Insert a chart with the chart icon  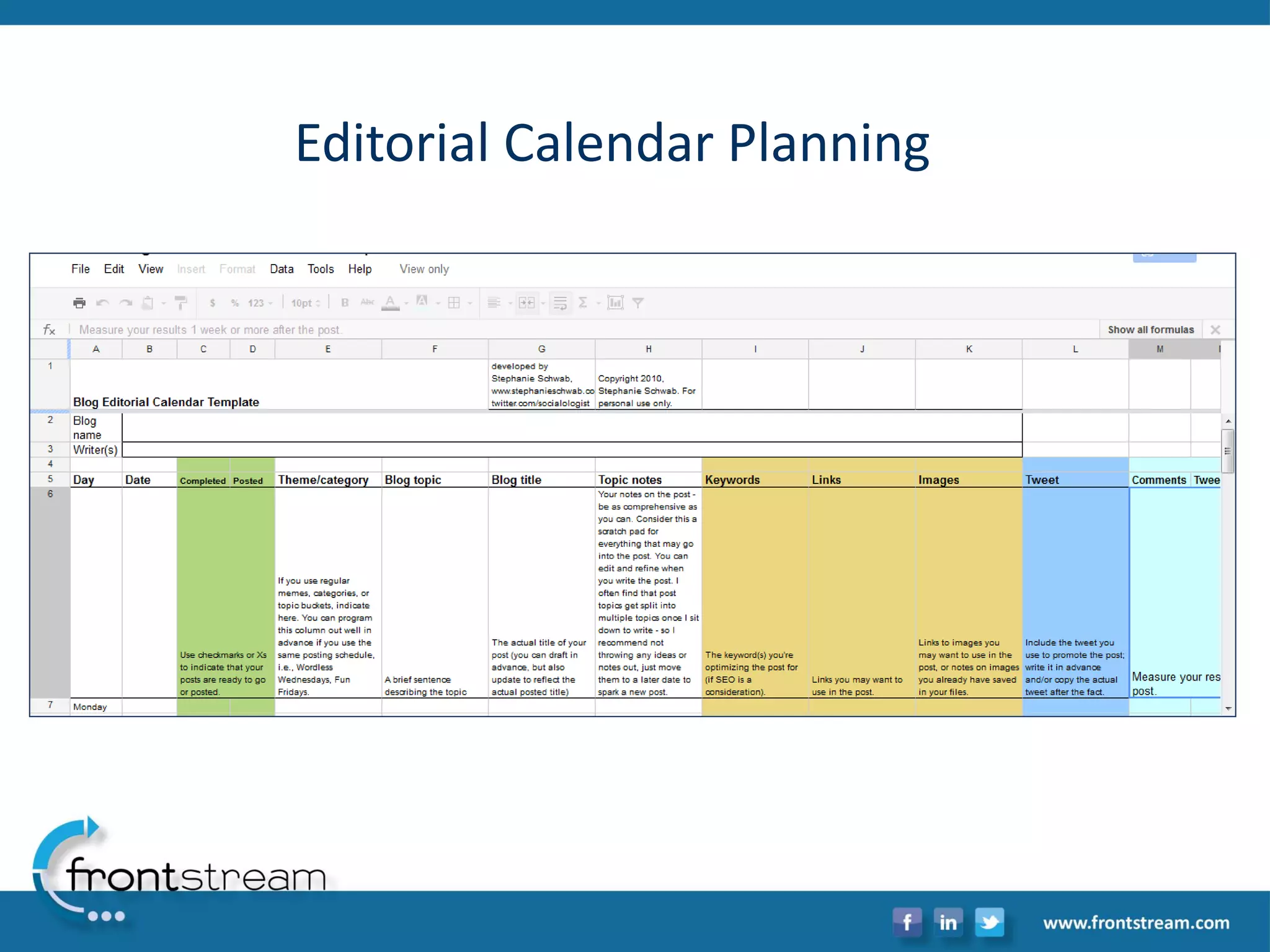[x=615, y=302]
